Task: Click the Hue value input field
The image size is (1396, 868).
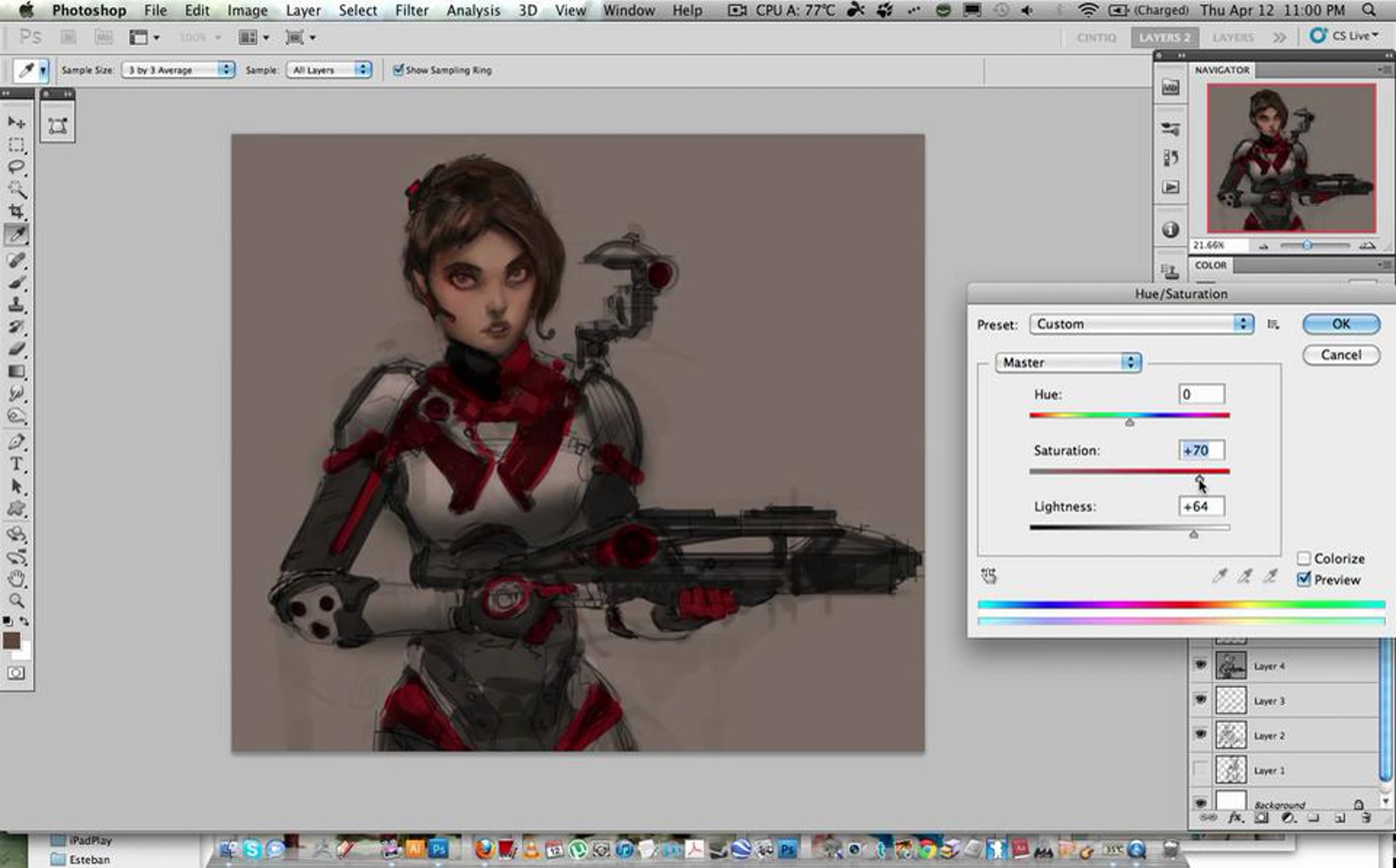Action: tap(1201, 394)
